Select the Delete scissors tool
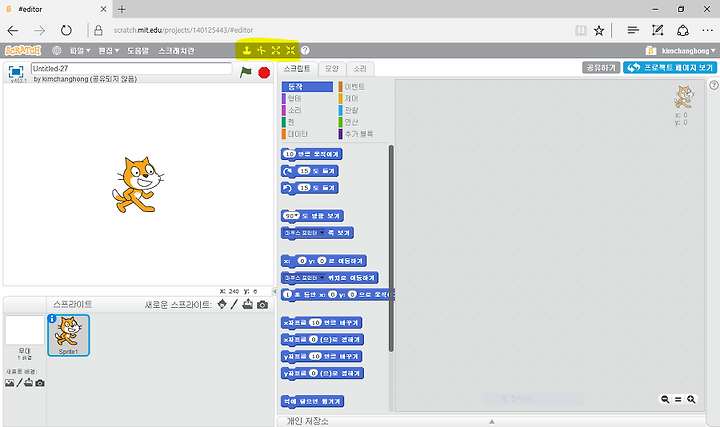Viewport: 720px width, 427px height. [261, 51]
